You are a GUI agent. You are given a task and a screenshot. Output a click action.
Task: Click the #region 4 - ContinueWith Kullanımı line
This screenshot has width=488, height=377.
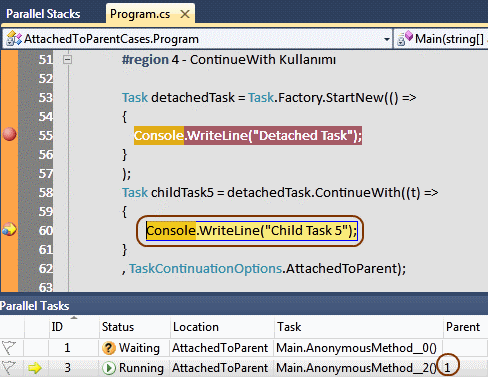click(229, 60)
